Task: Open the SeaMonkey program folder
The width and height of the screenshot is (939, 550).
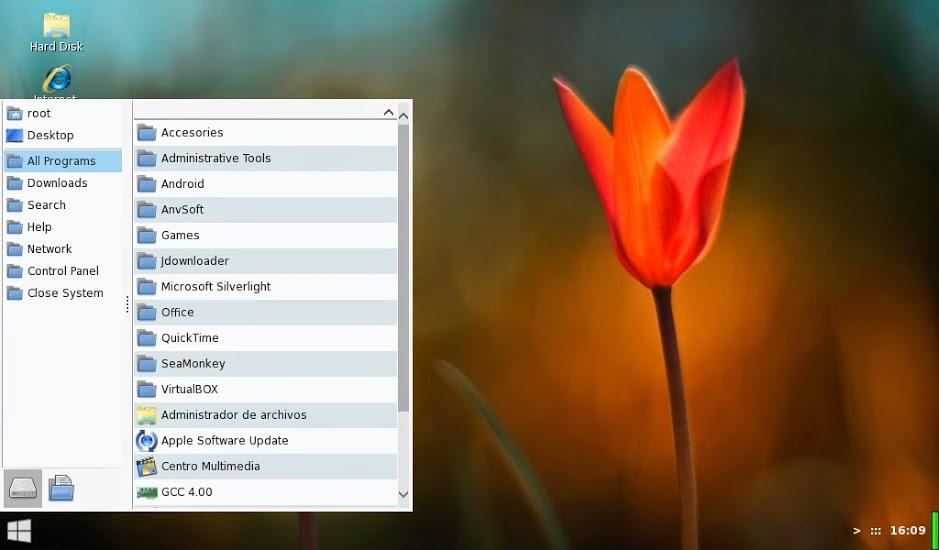Action: pos(265,364)
